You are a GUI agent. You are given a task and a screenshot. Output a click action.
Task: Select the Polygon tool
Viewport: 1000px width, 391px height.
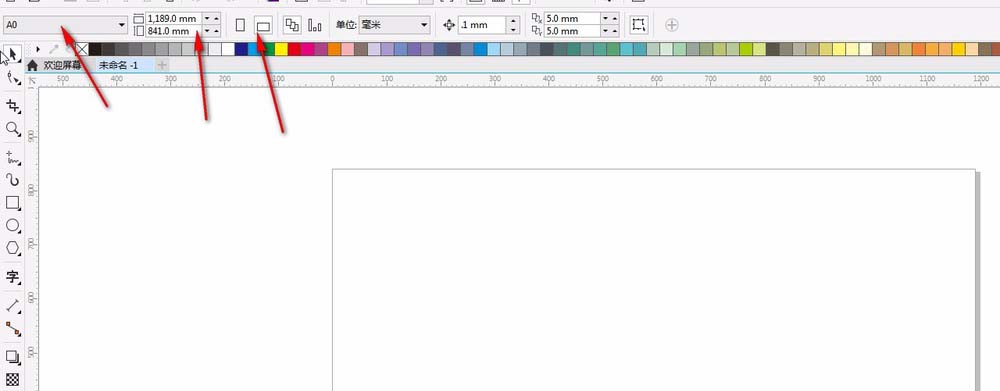point(13,249)
